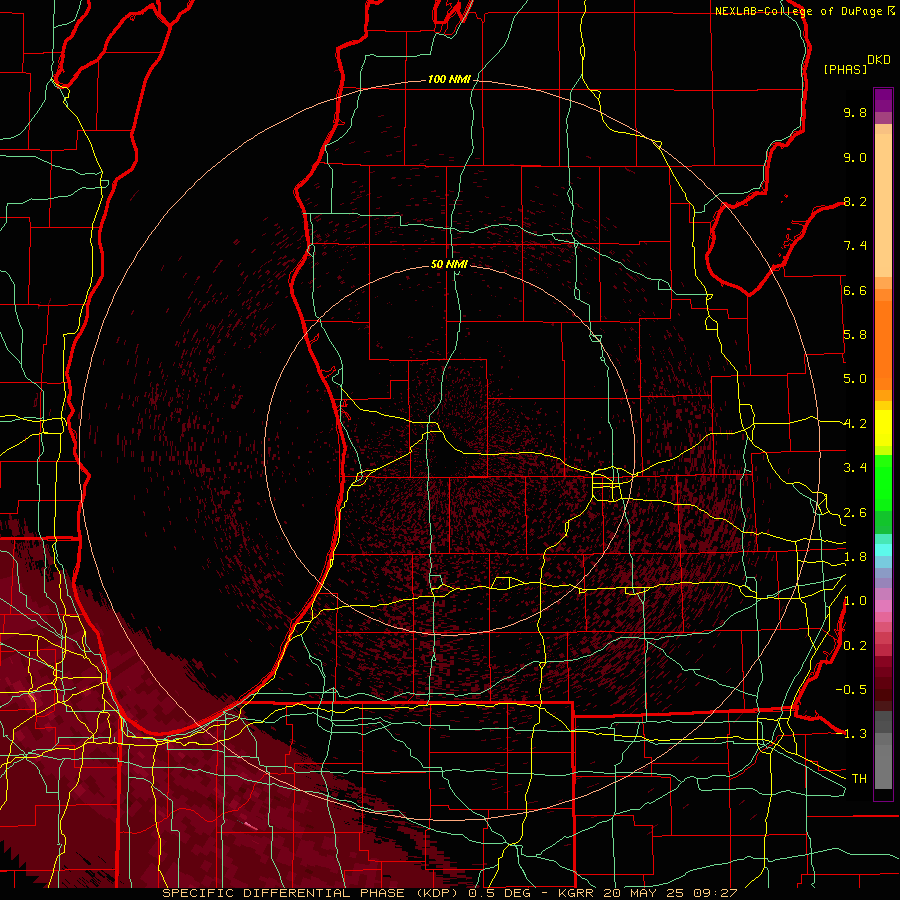This screenshot has width=900, height=900.
Task: Pick the pink color bar segment
Action: click(x=883, y=606)
